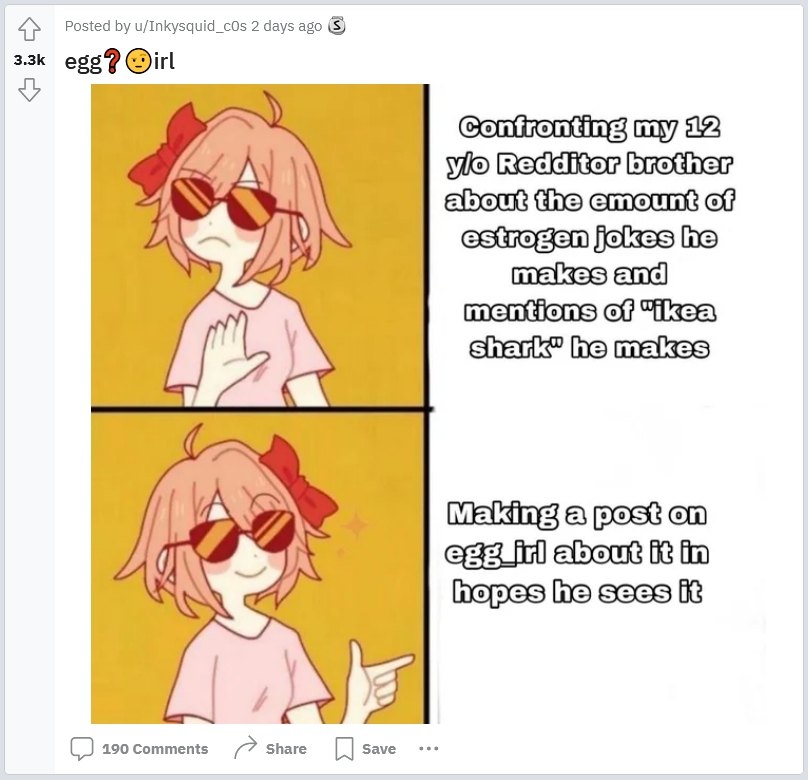Click the red question mark emoji in title
Image resolution: width=808 pixels, height=780 pixels.
click(112, 61)
